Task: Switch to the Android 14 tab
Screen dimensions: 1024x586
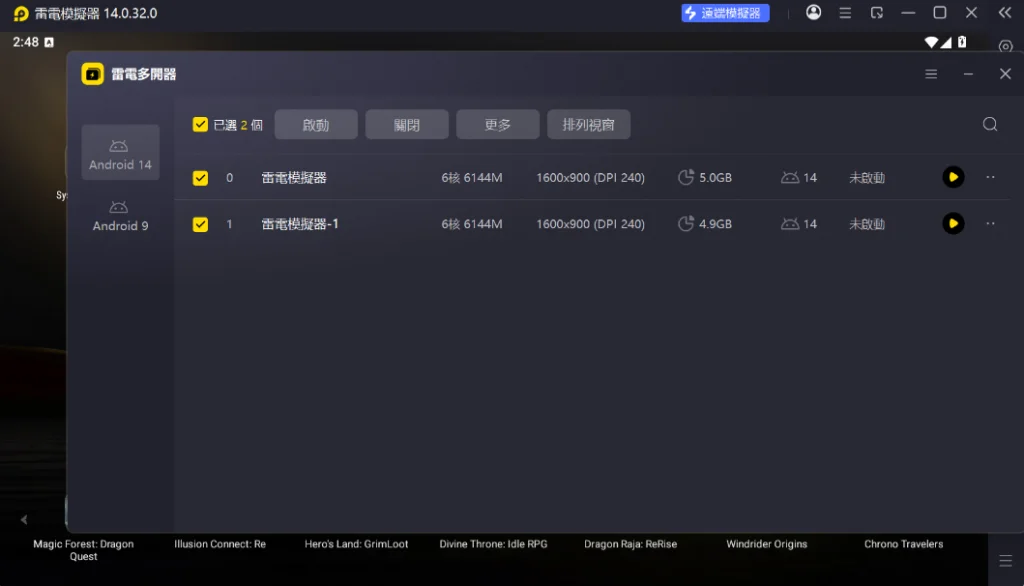Action: [x=120, y=152]
